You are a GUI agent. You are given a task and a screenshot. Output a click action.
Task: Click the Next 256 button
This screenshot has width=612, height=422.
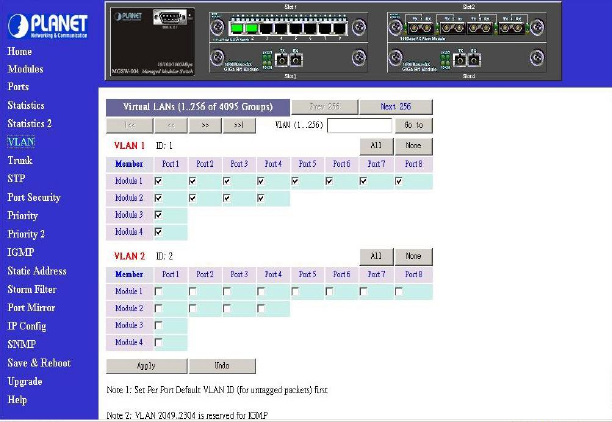396,107
